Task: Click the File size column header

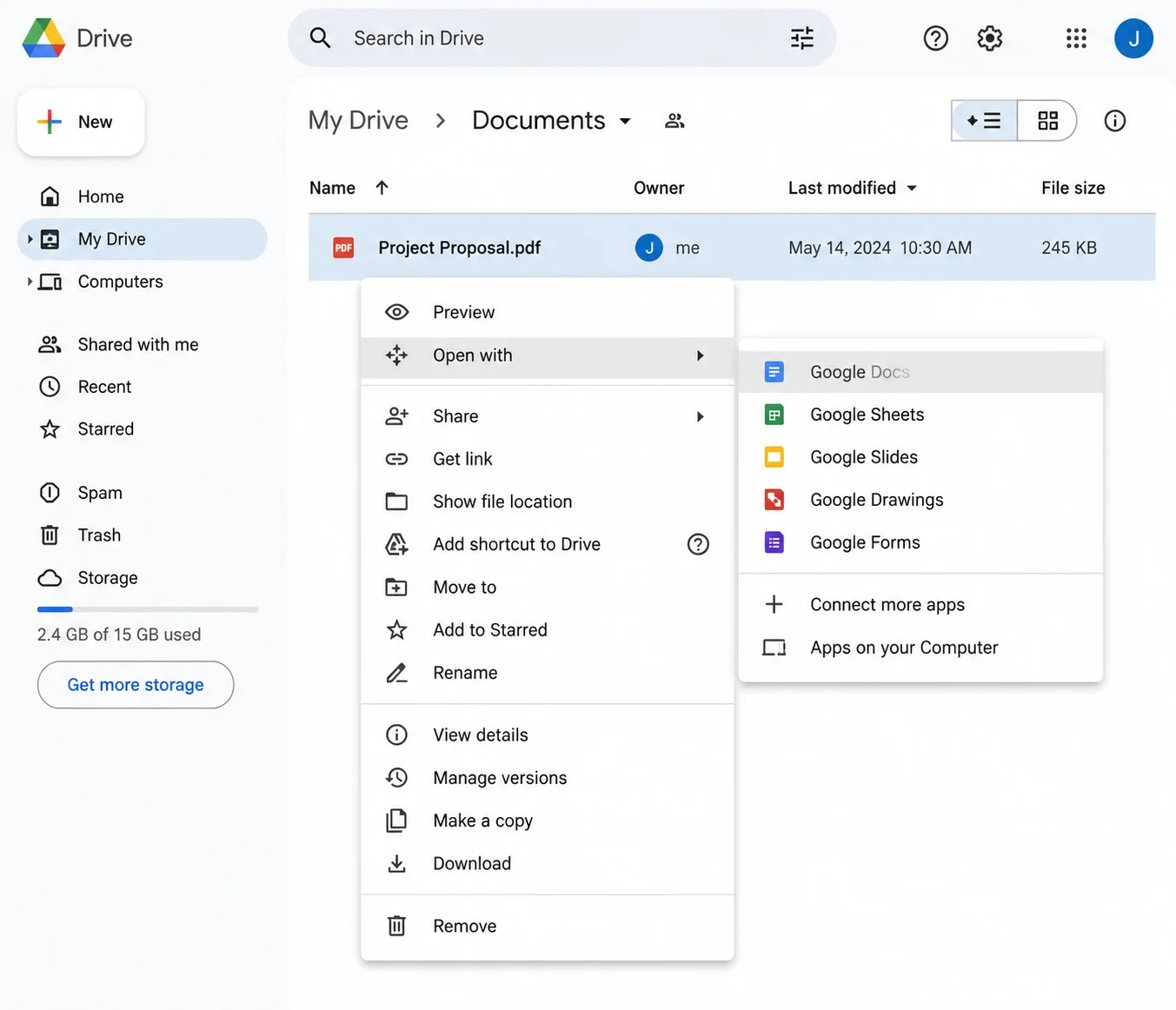Action: pos(1073,188)
